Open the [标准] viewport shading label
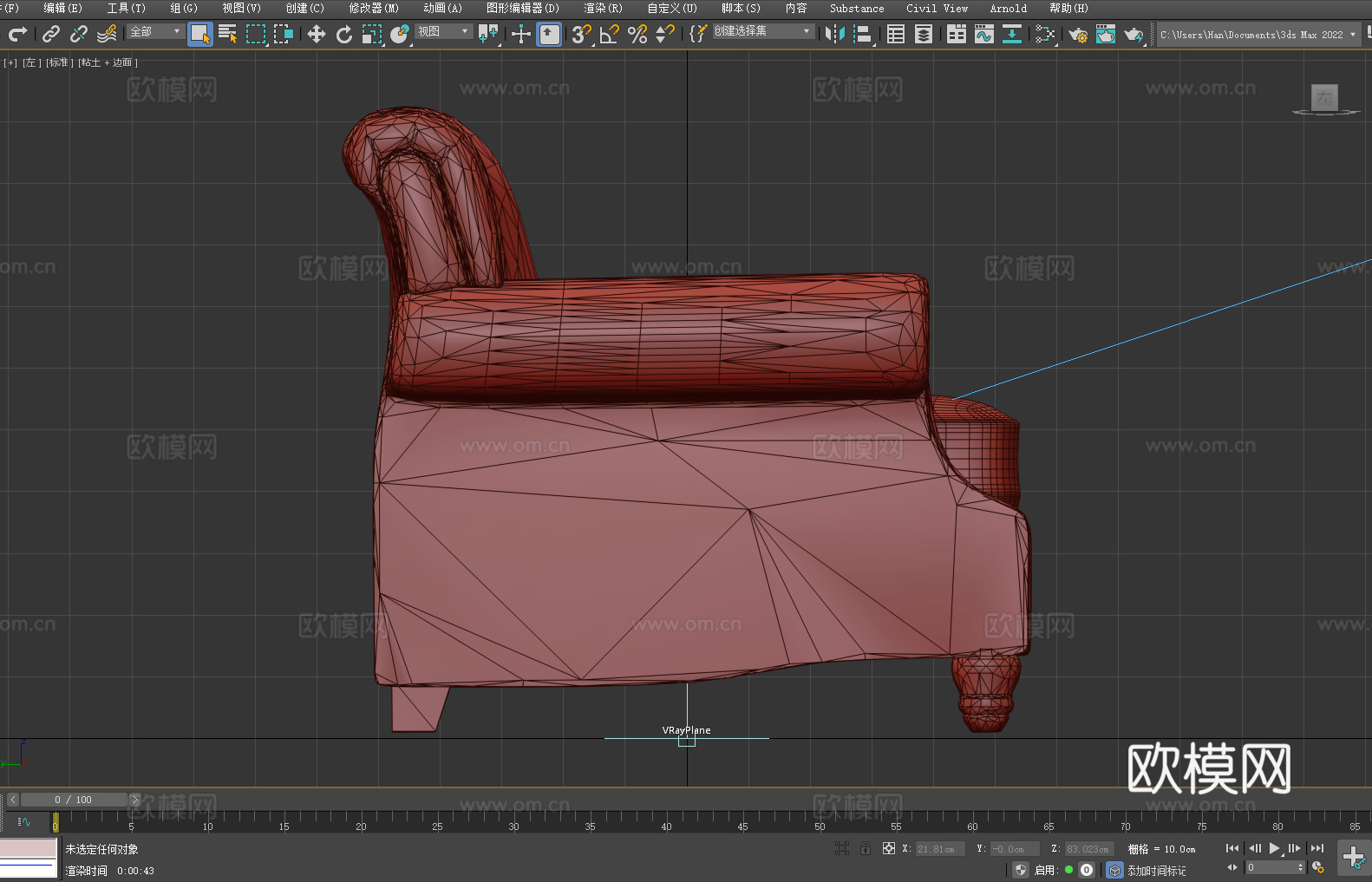 59,62
